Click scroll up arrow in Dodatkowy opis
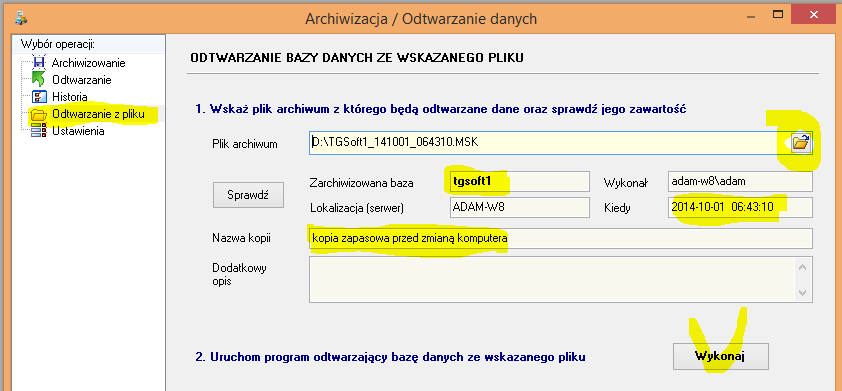 click(x=803, y=267)
